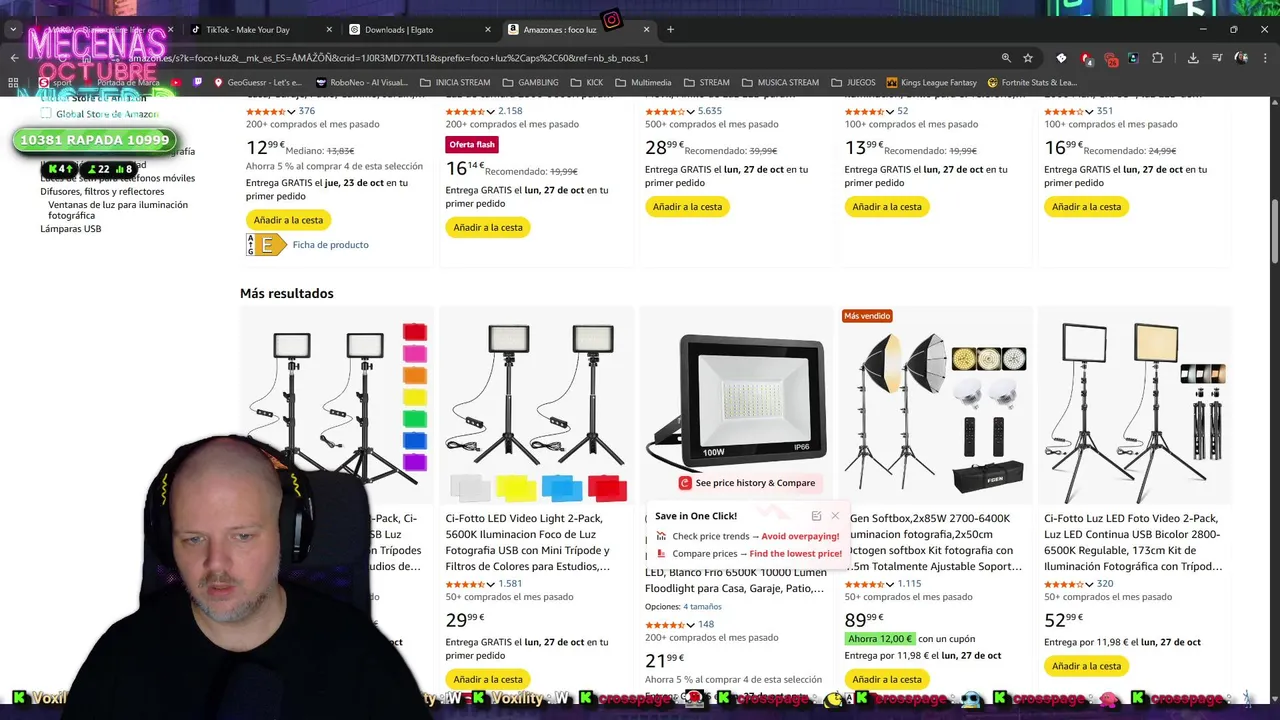Click the teal person extension icon

[x=1134, y=58]
